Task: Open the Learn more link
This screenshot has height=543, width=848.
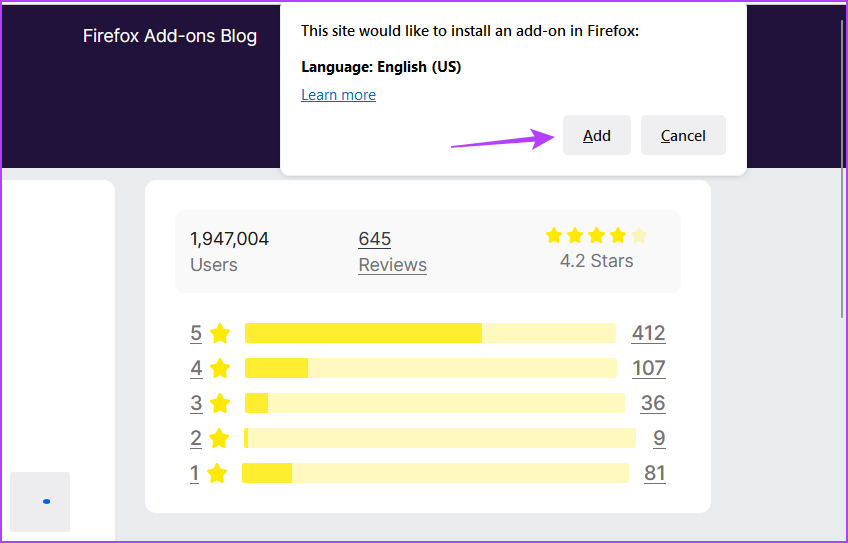Action: (x=339, y=95)
